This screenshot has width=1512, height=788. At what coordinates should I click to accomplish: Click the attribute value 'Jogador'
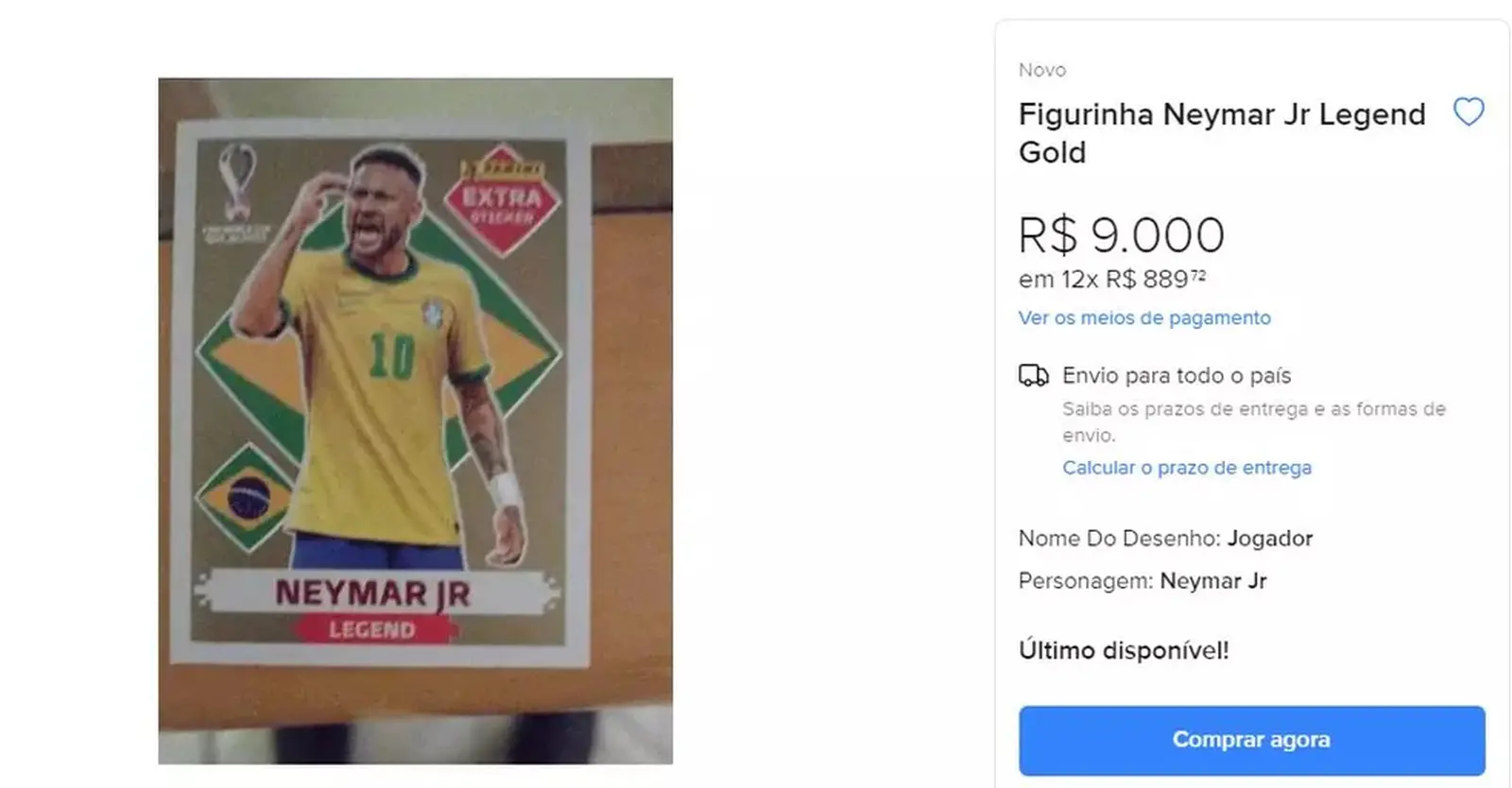[1271, 539]
